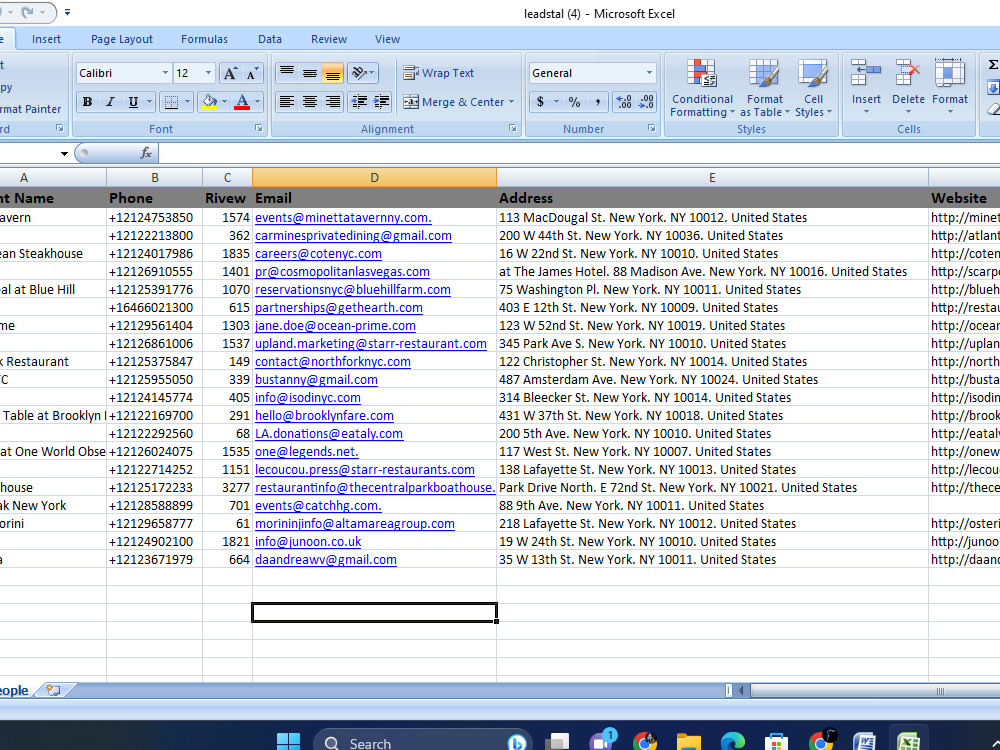Open Conditional Formatting menu
Screen dimensions: 1000x750
[702, 88]
